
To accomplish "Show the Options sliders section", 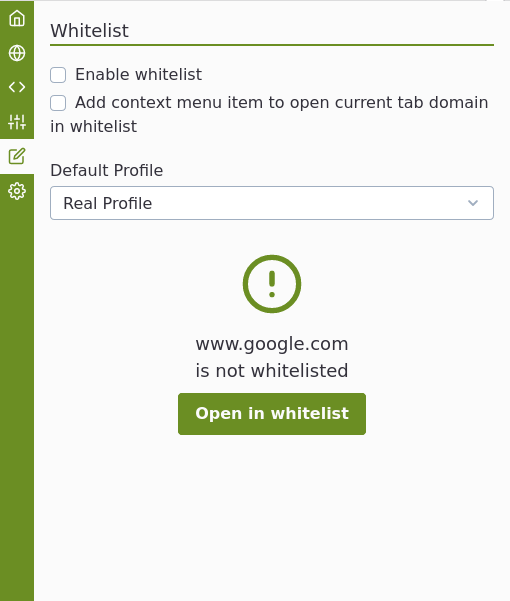I will point(17,122).
